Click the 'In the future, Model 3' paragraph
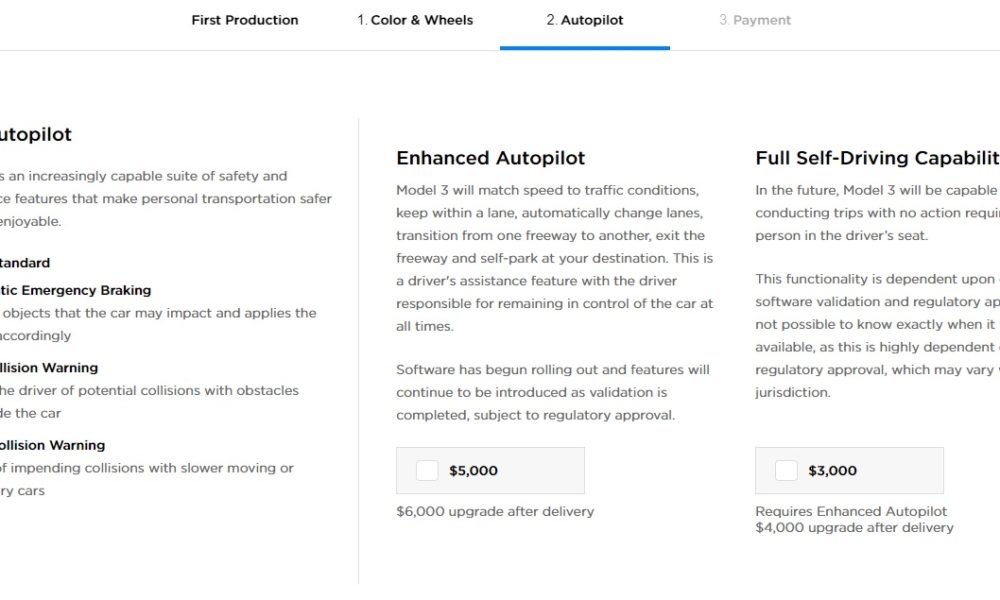The height and width of the screenshot is (600, 1000). (878, 213)
